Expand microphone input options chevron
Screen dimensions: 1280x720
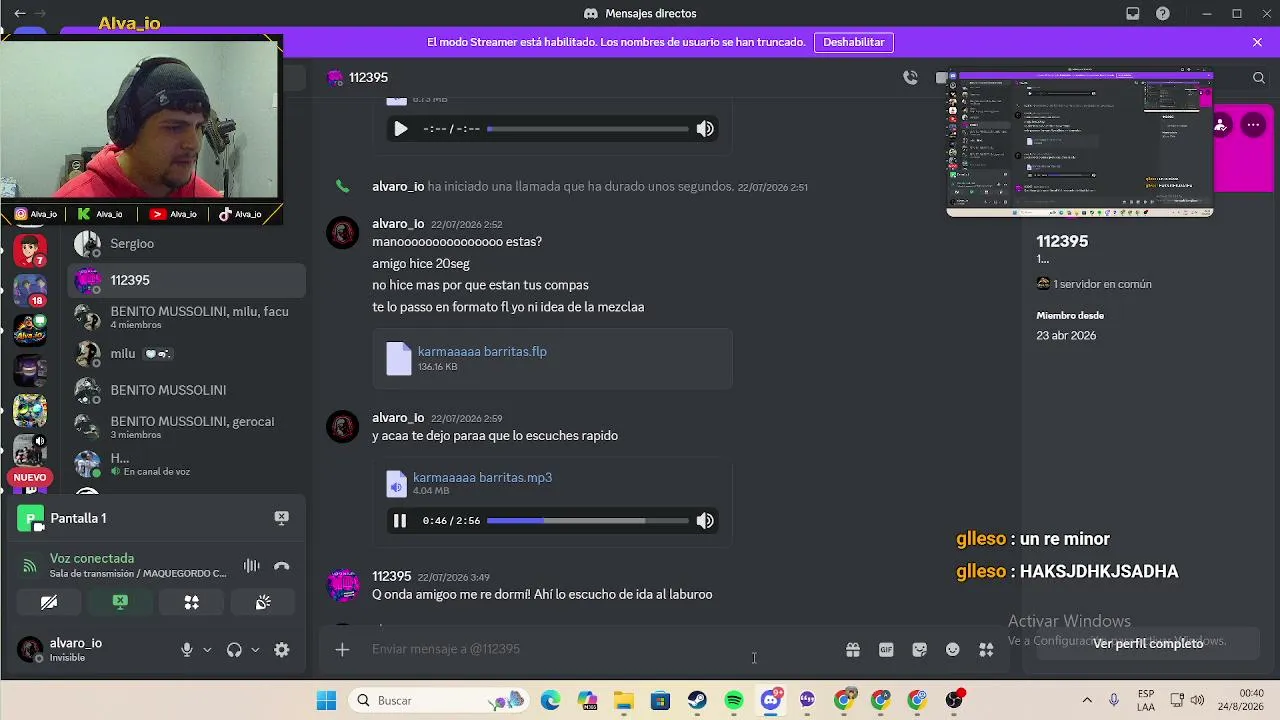207,650
